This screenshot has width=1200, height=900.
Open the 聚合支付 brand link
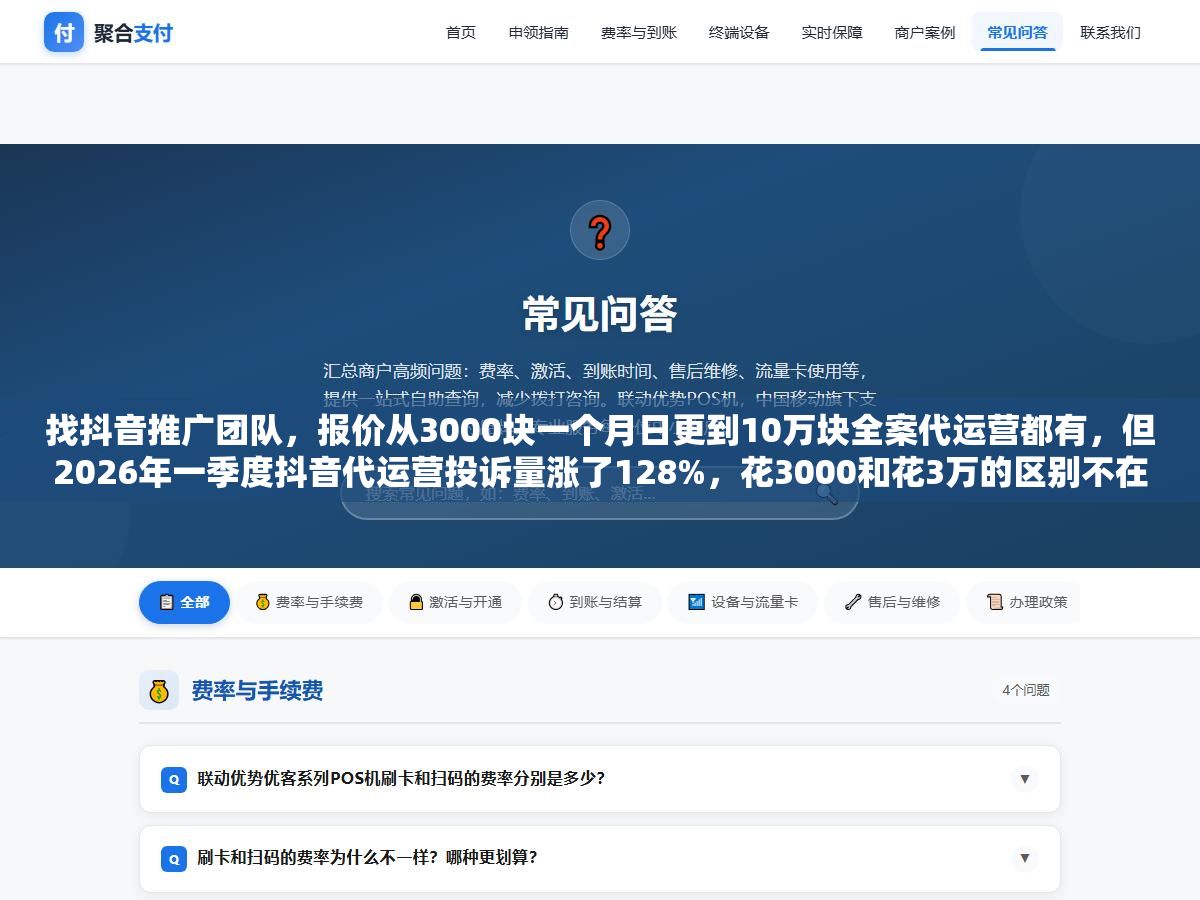(133, 33)
